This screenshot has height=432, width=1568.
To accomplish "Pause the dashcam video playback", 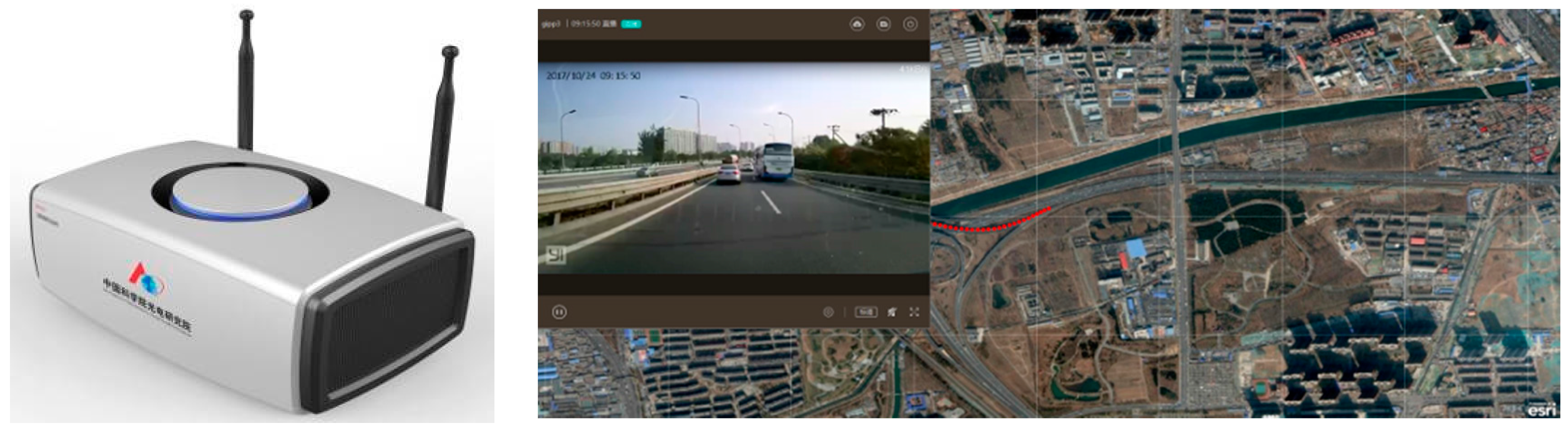I will click(559, 312).
